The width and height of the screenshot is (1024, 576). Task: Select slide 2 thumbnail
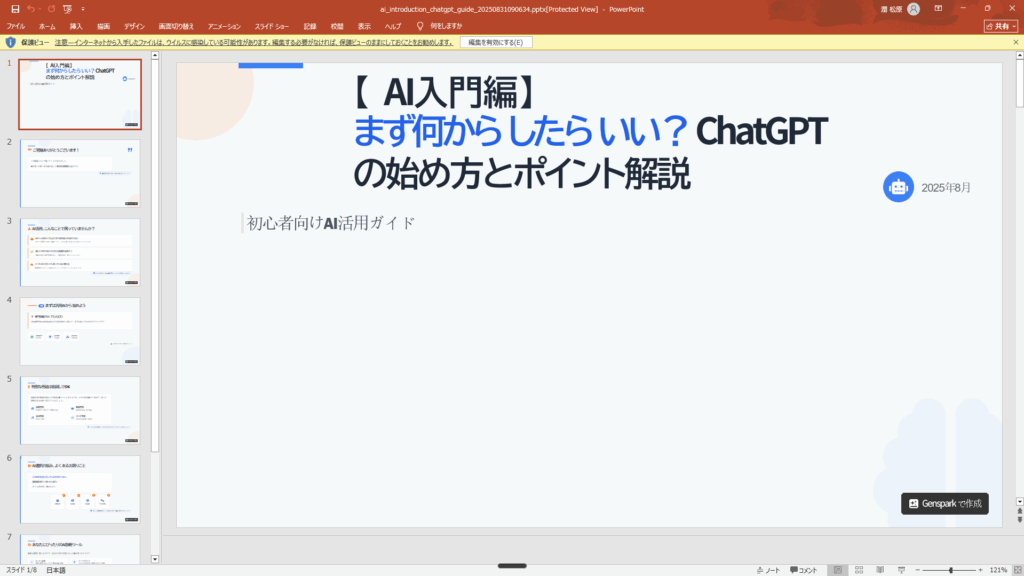tap(80, 173)
